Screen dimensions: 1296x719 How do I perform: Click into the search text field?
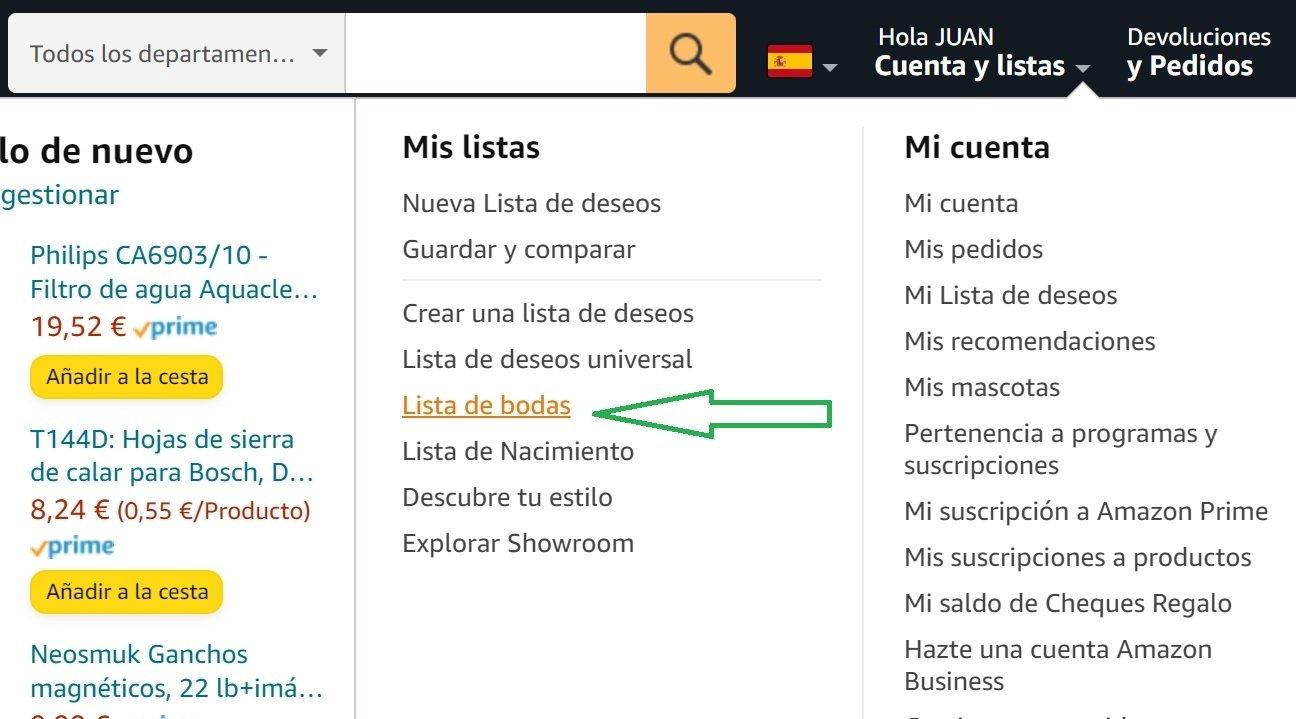point(495,53)
